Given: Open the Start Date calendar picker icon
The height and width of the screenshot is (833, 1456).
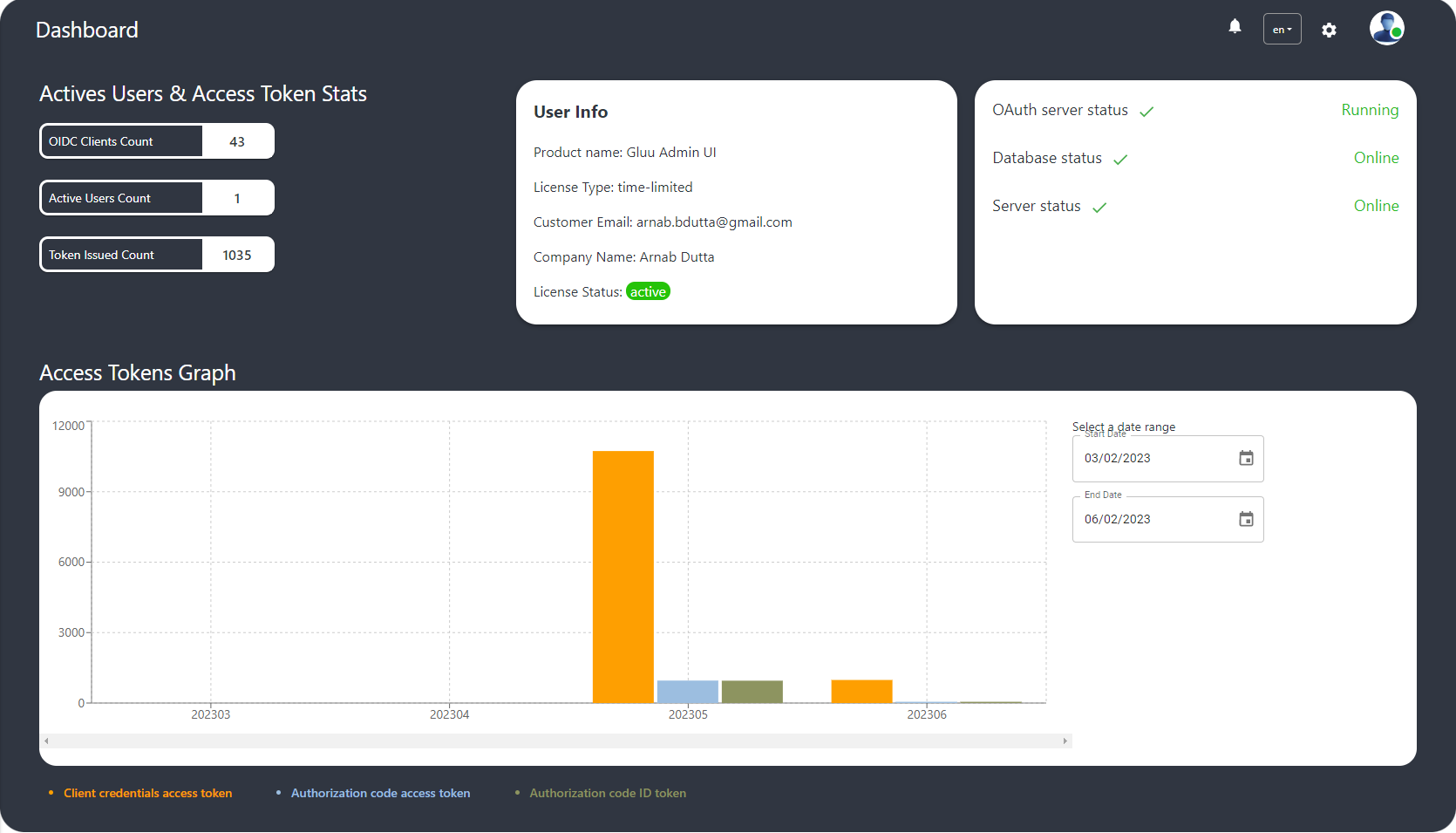Looking at the screenshot, I should 1246,458.
